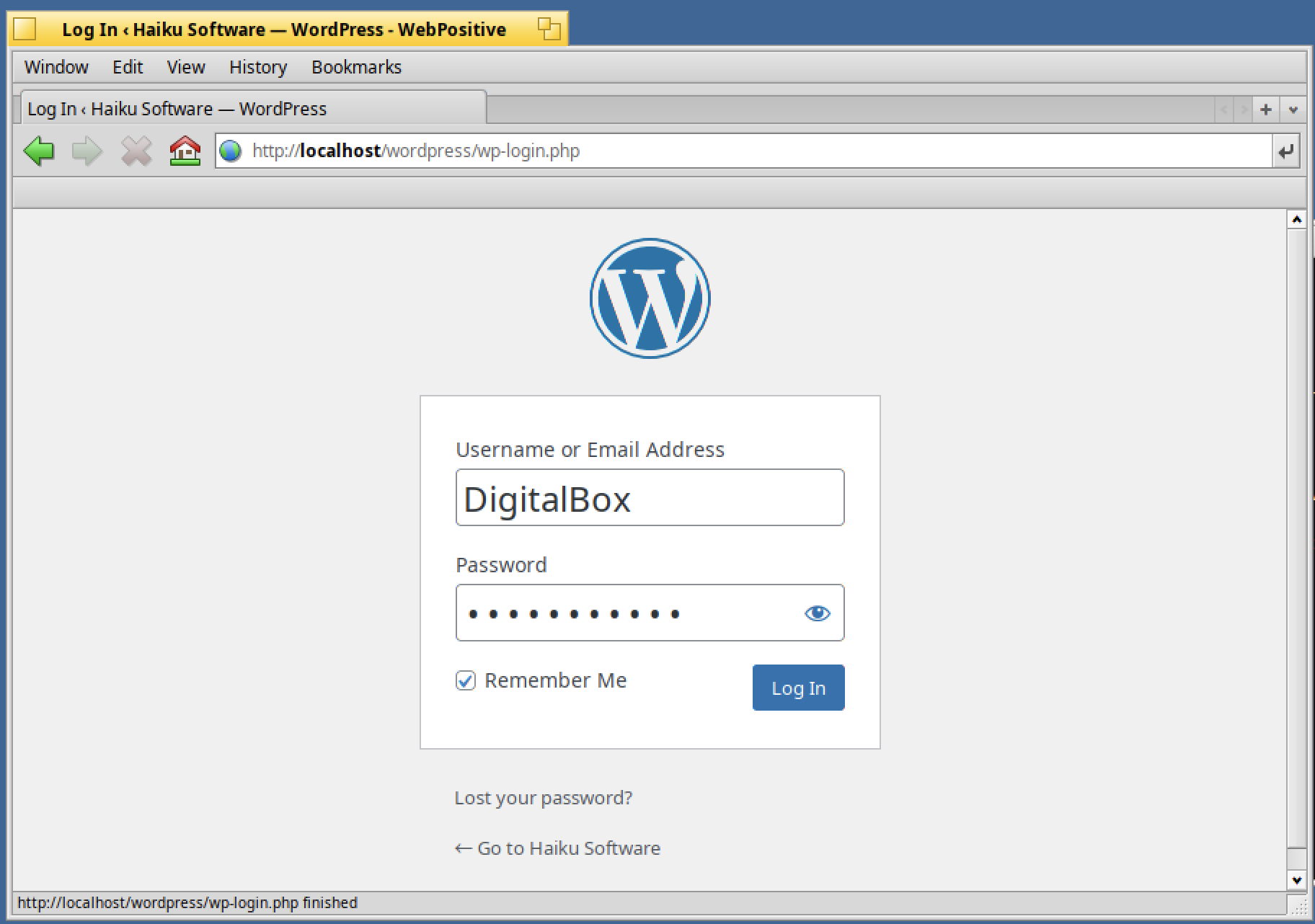Click the scroll tabs left arrow

pyautogui.click(x=1223, y=110)
